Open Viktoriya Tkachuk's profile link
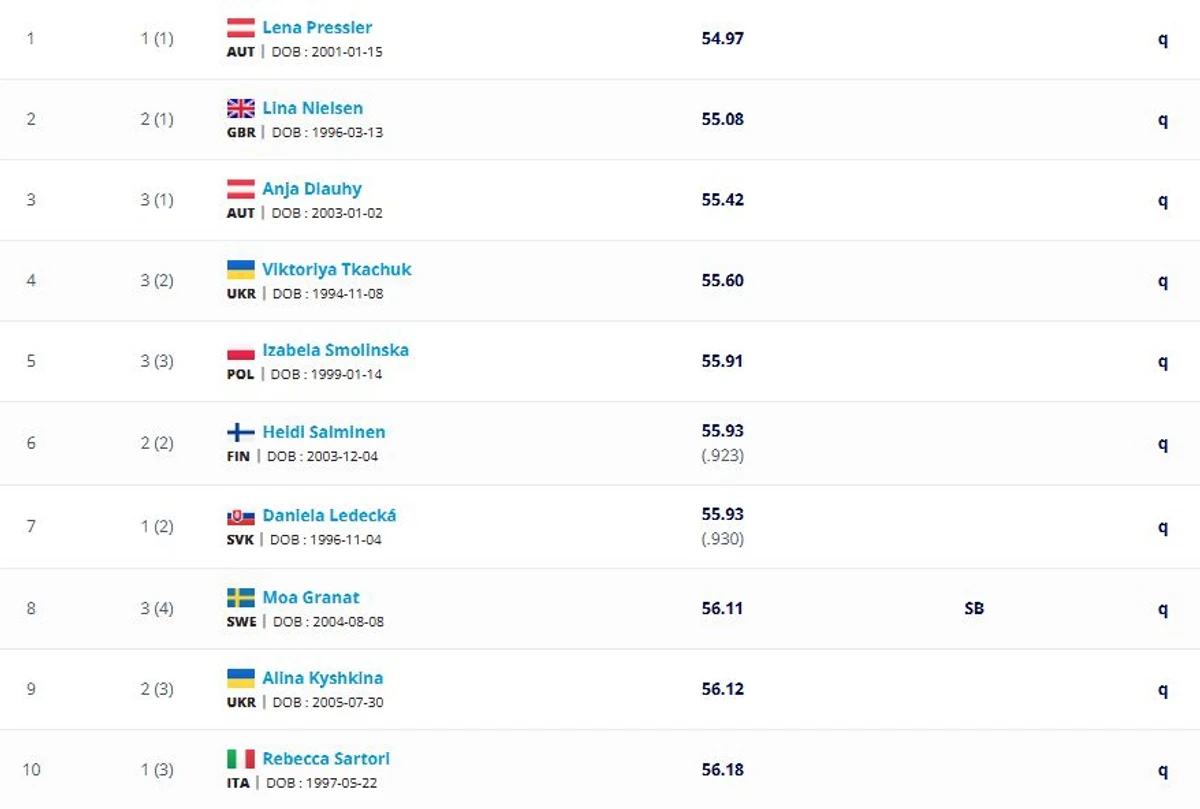The image size is (1200, 809). (337, 269)
